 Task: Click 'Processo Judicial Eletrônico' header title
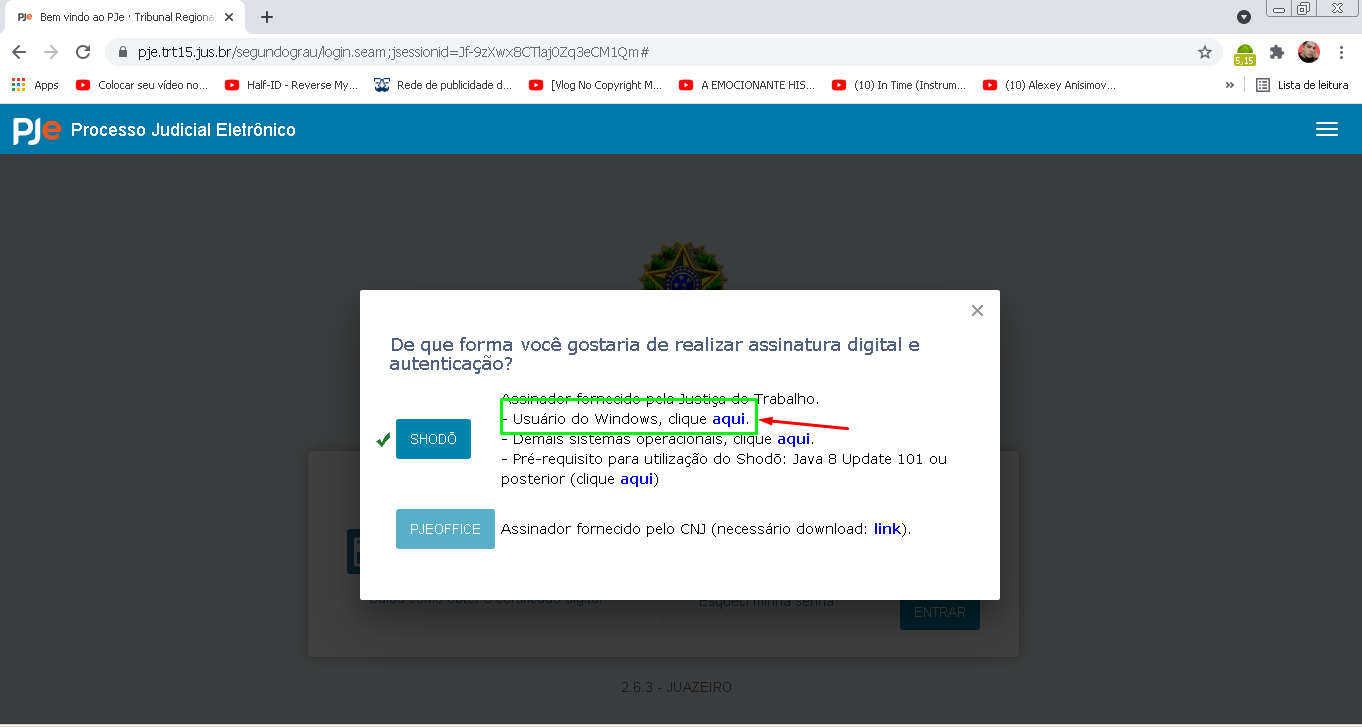[183, 130]
